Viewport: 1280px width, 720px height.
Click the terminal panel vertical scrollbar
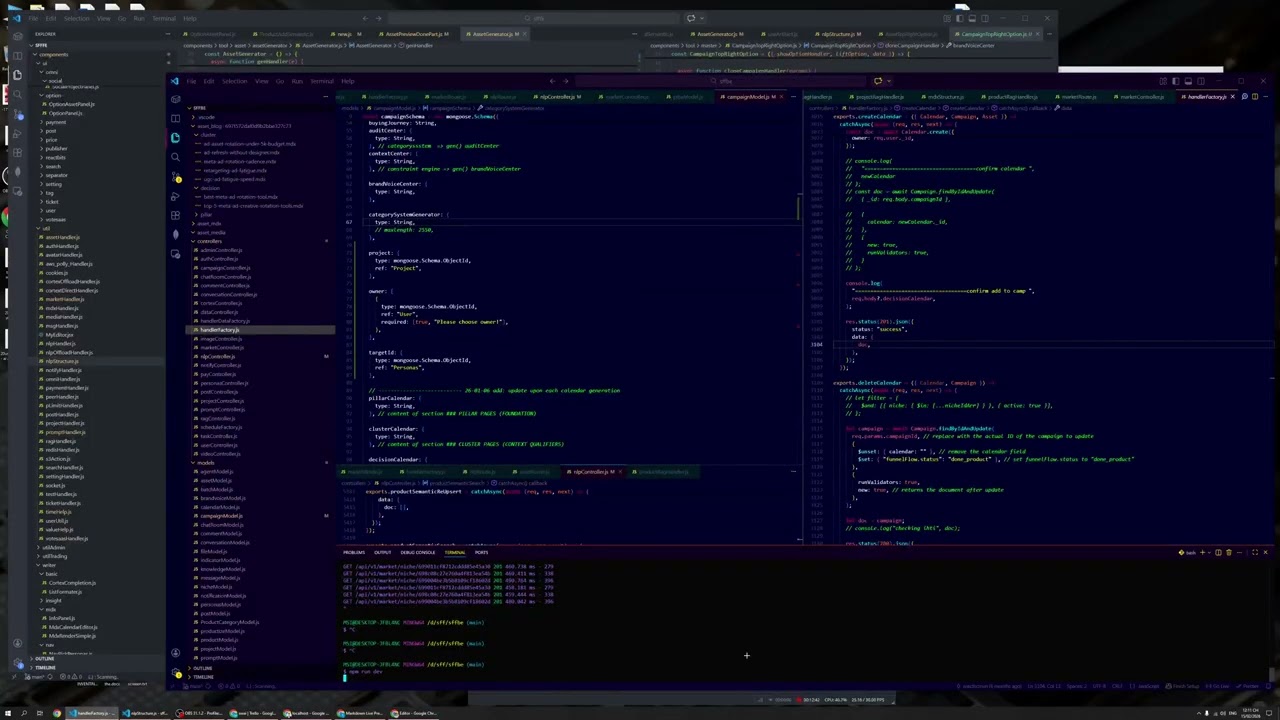1270,675
